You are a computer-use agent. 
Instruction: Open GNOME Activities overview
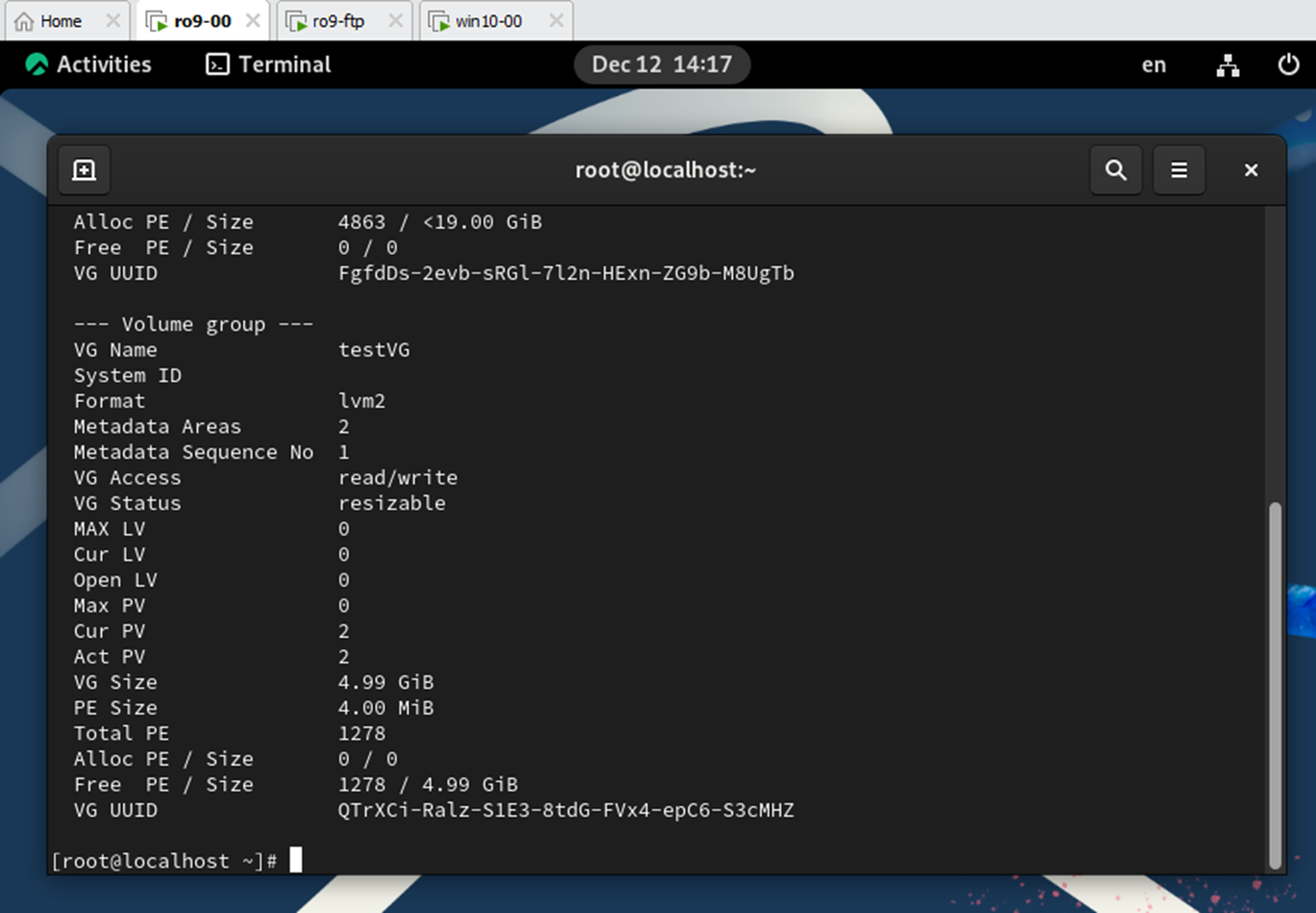[x=89, y=64]
